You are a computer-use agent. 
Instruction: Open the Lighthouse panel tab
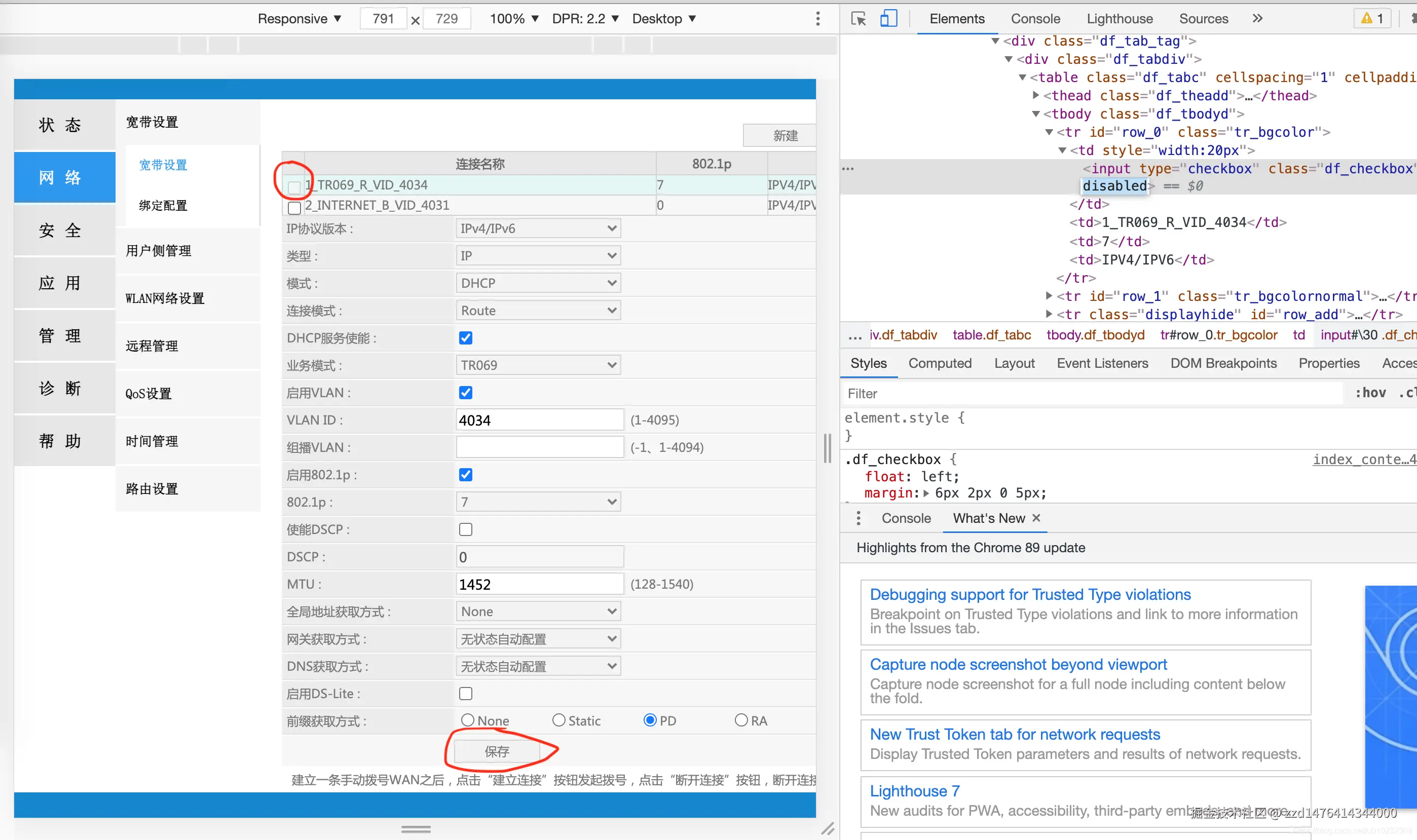click(x=1119, y=19)
